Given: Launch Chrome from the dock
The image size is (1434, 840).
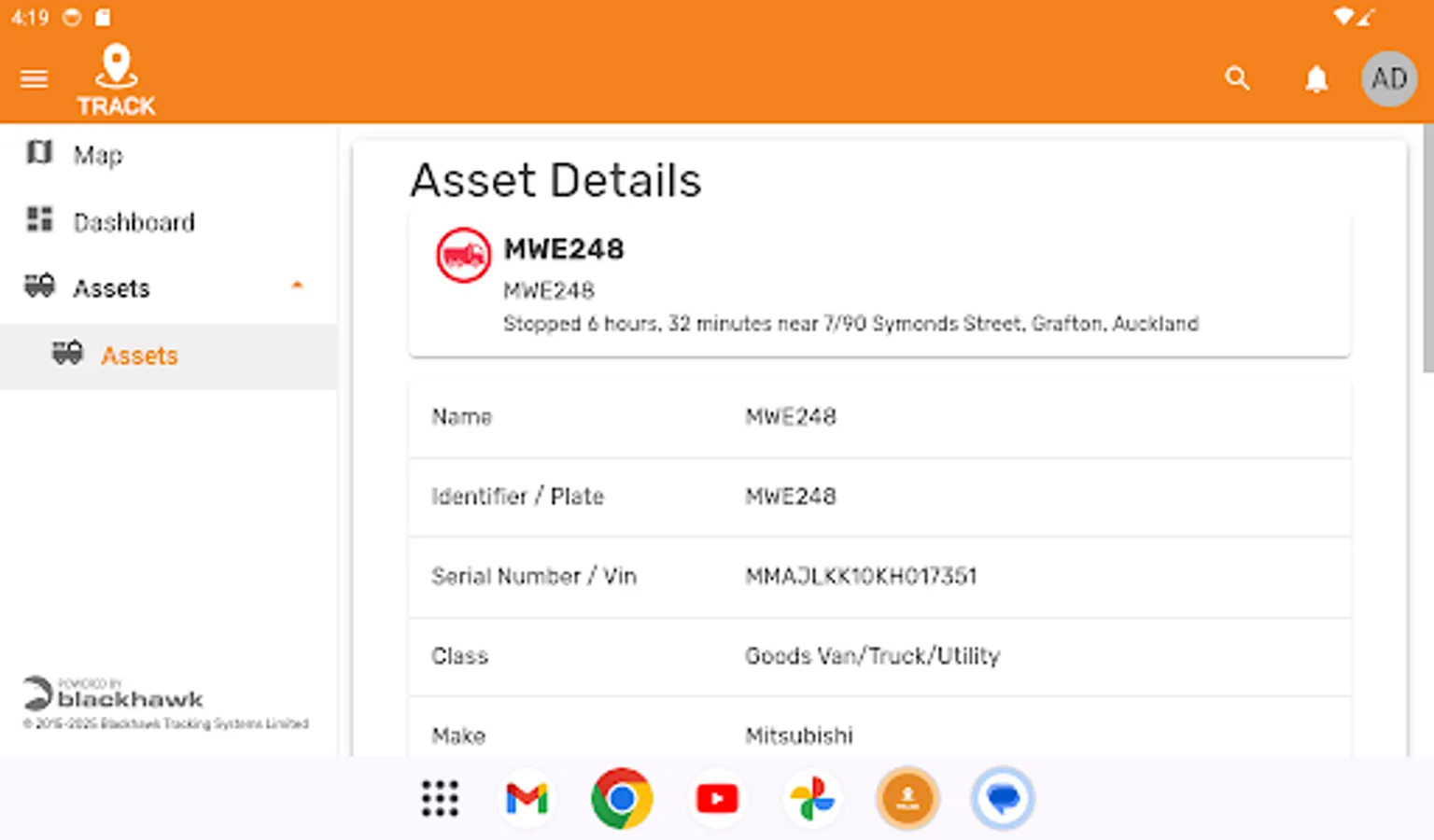Looking at the screenshot, I should click(623, 798).
